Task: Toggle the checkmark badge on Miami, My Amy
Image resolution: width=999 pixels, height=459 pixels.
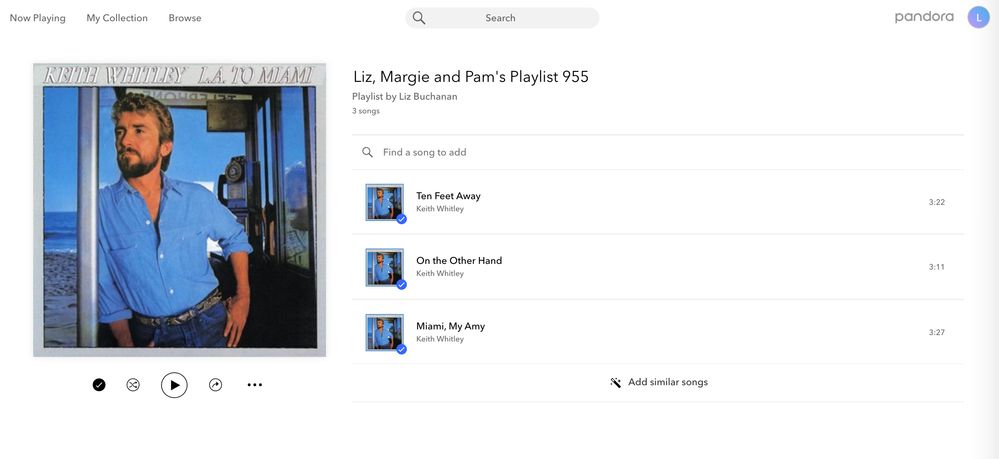Action: pyautogui.click(x=401, y=349)
